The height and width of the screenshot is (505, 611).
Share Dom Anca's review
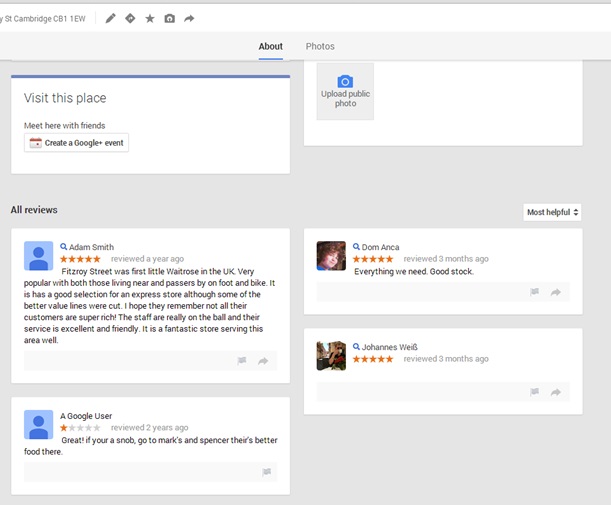556,292
